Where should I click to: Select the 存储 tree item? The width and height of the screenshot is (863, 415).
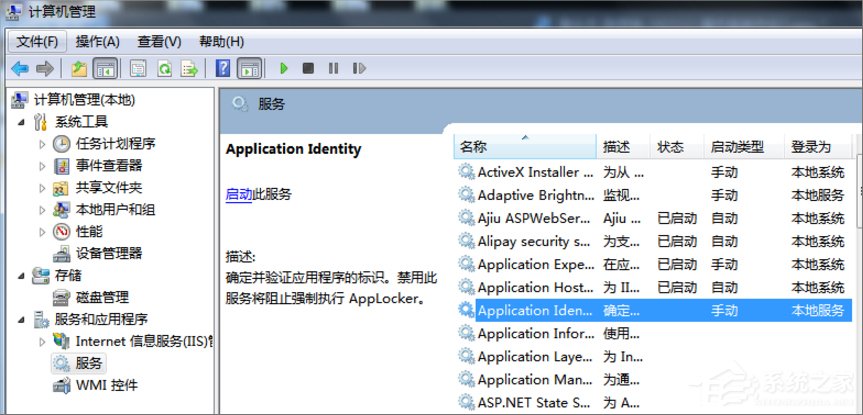click(x=68, y=275)
